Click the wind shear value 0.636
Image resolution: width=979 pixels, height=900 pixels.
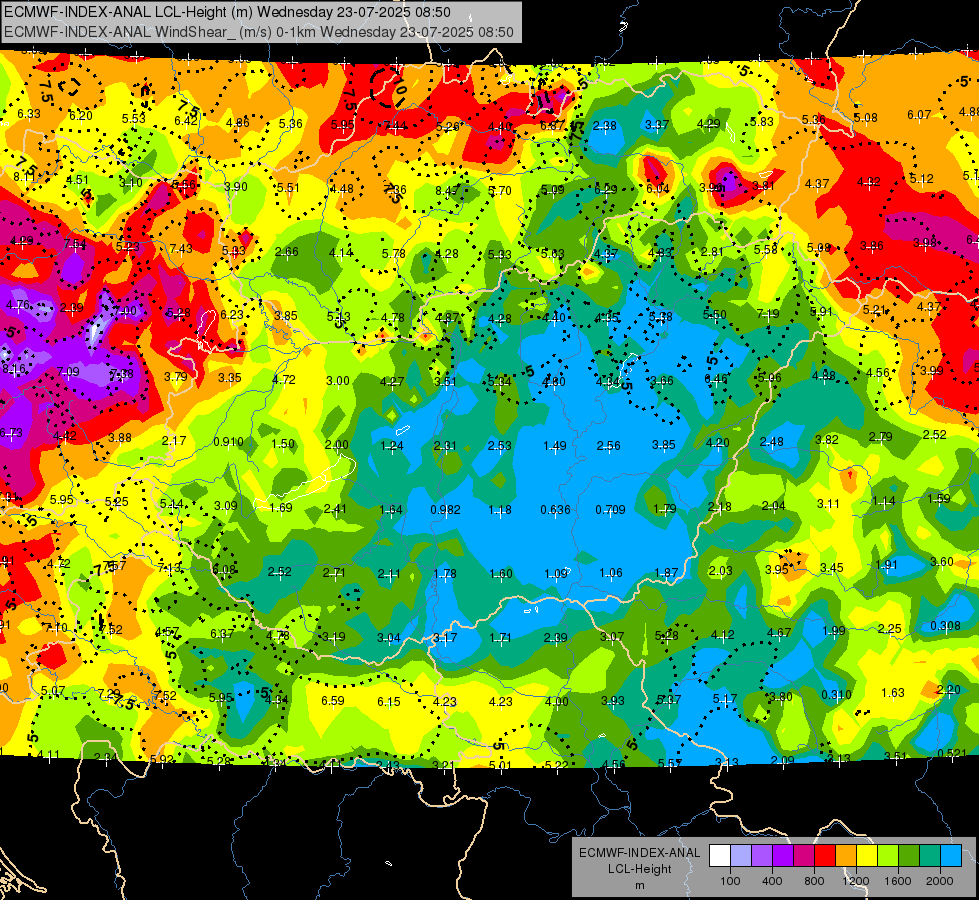tap(555, 510)
